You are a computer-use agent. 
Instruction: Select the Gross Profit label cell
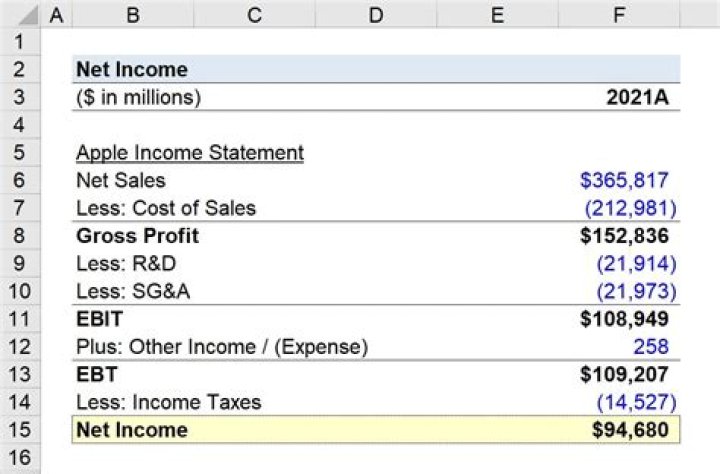click(137, 236)
